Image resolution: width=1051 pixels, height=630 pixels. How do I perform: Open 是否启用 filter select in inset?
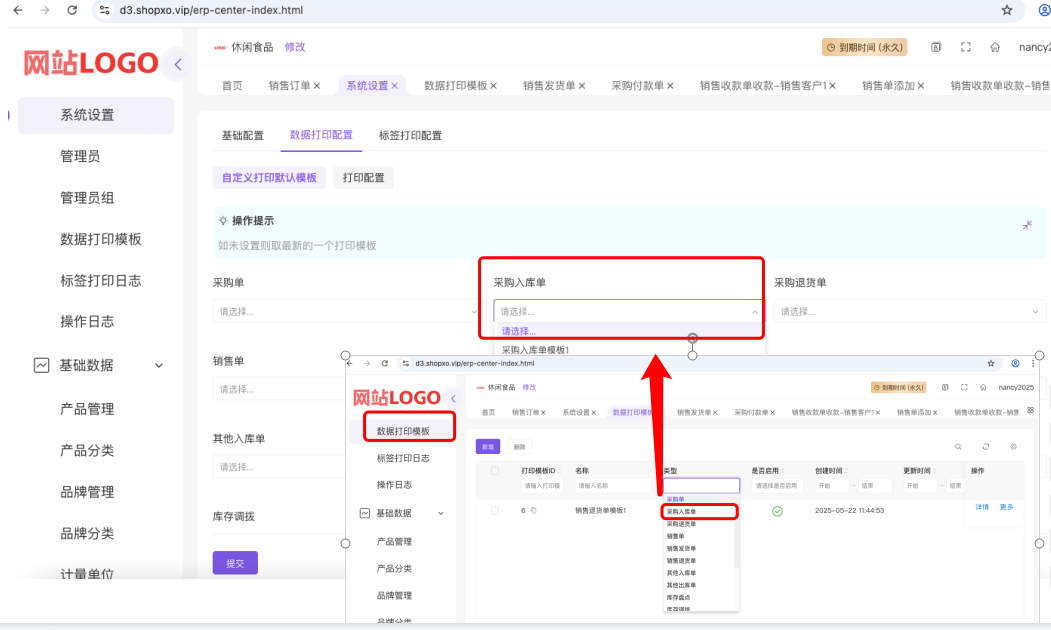(778, 485)
